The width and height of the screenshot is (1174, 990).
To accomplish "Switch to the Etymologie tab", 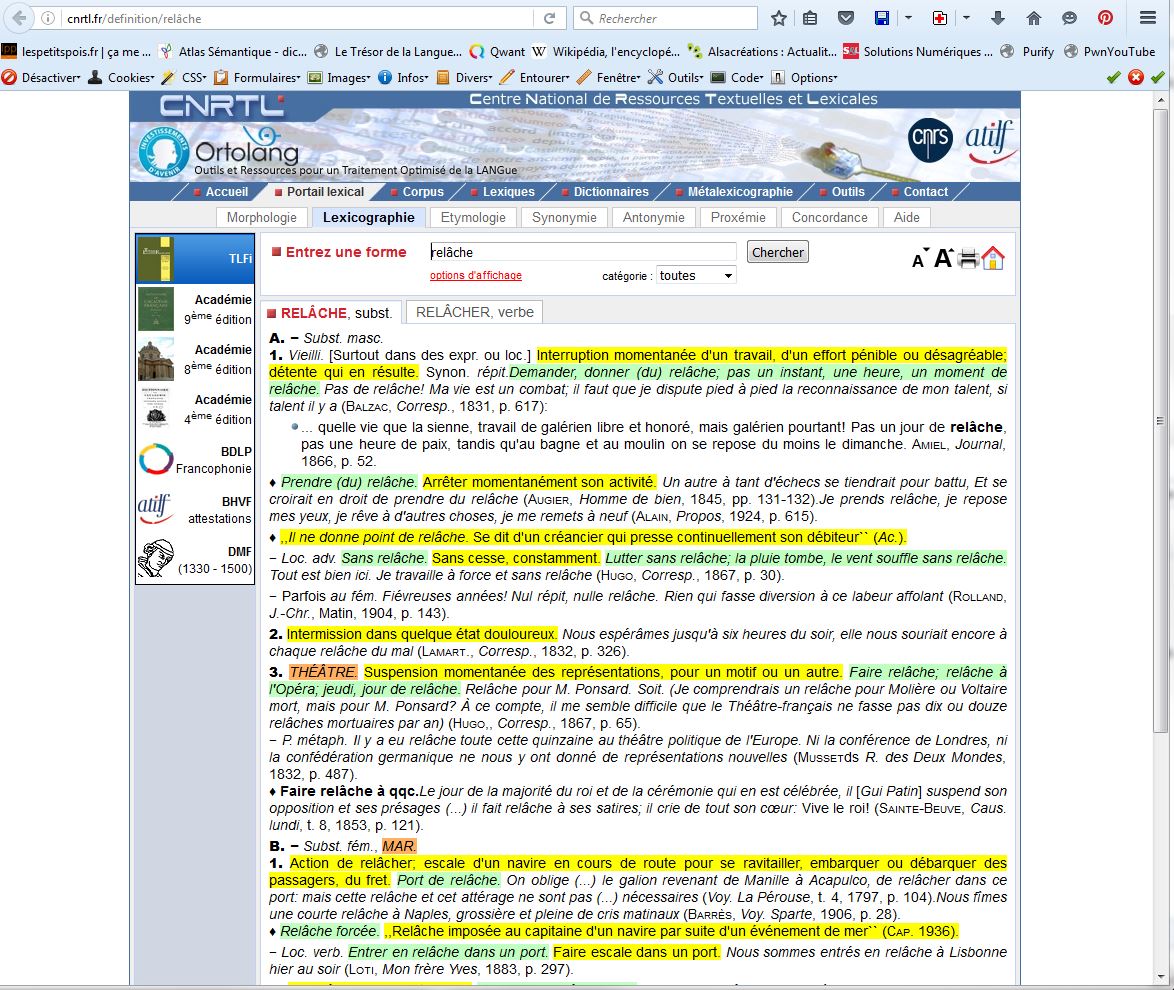I will (x=473, y=217).
